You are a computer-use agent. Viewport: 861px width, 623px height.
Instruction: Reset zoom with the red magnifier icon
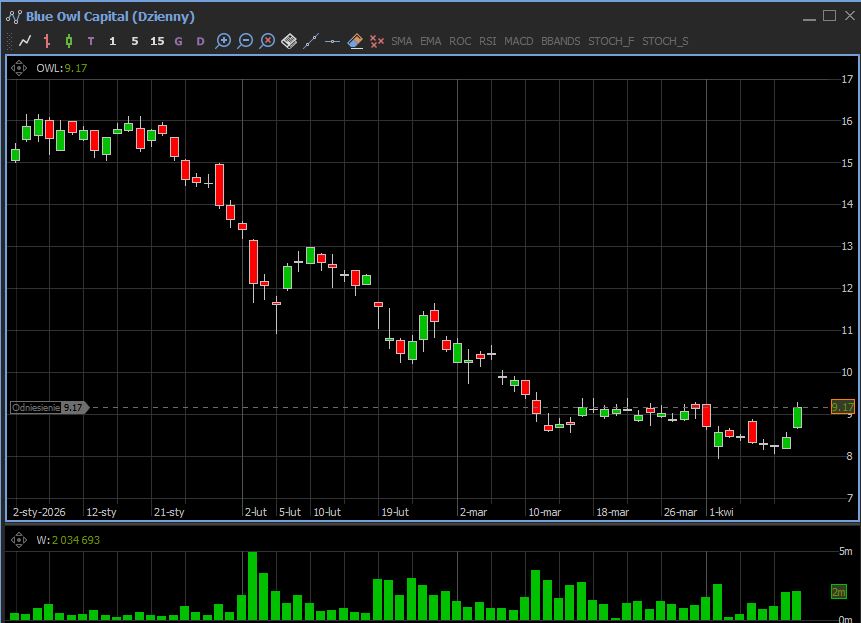(x=267, y=41)
